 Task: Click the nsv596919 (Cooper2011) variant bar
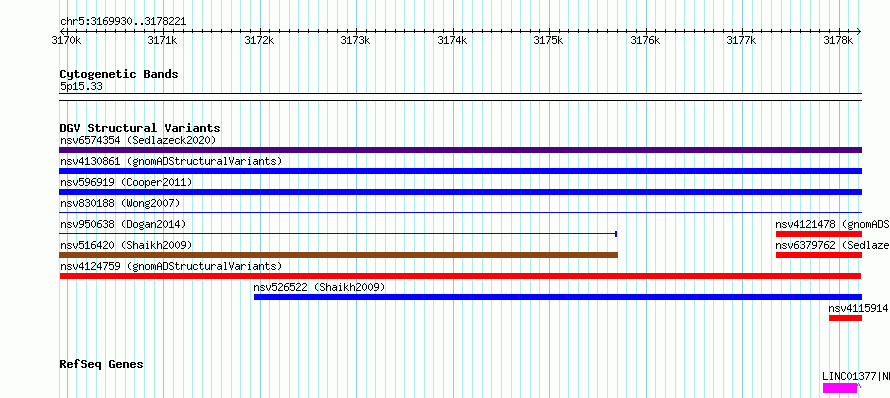click(460, 192)
